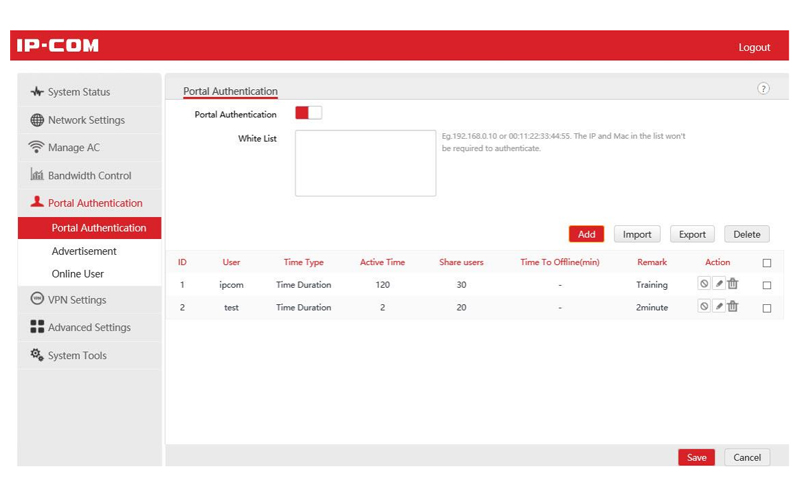Collapse the Portal Authentication parent menu
The height and width of the screenshot is (500, 800).
point(89,203)
